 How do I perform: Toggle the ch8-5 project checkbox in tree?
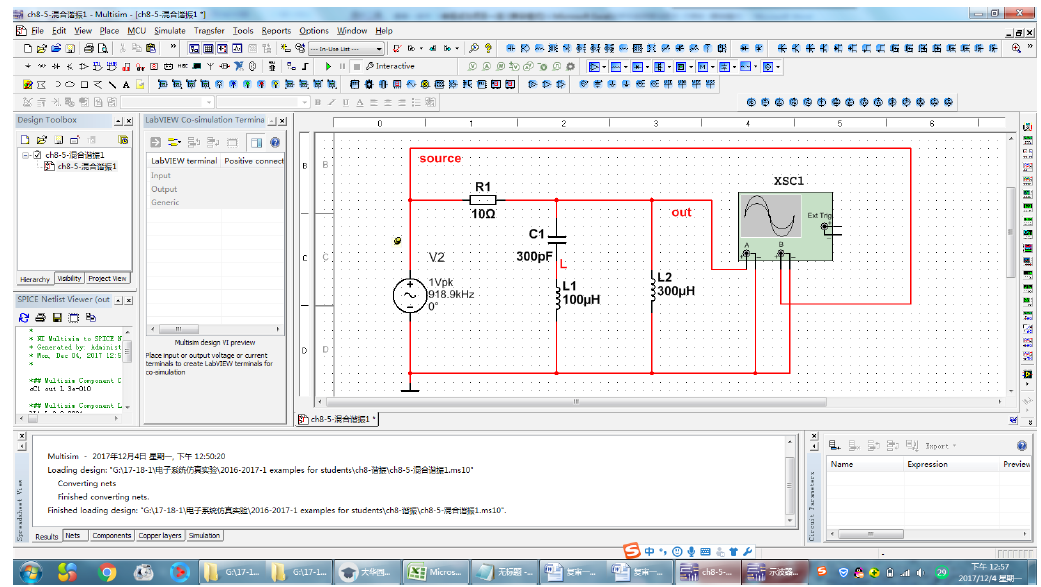pos(37,155)
